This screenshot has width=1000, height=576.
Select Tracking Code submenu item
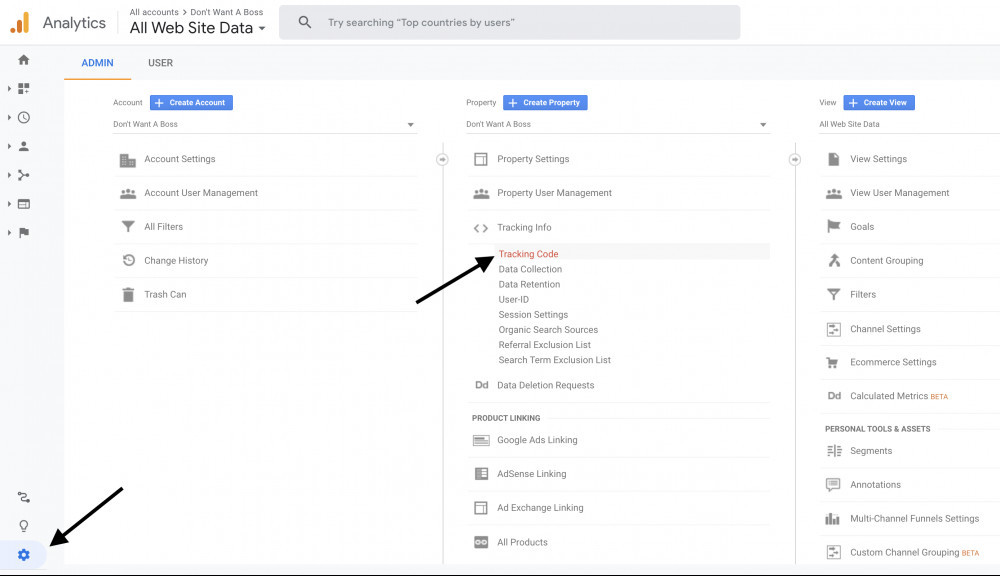click(x=528, y=254)
